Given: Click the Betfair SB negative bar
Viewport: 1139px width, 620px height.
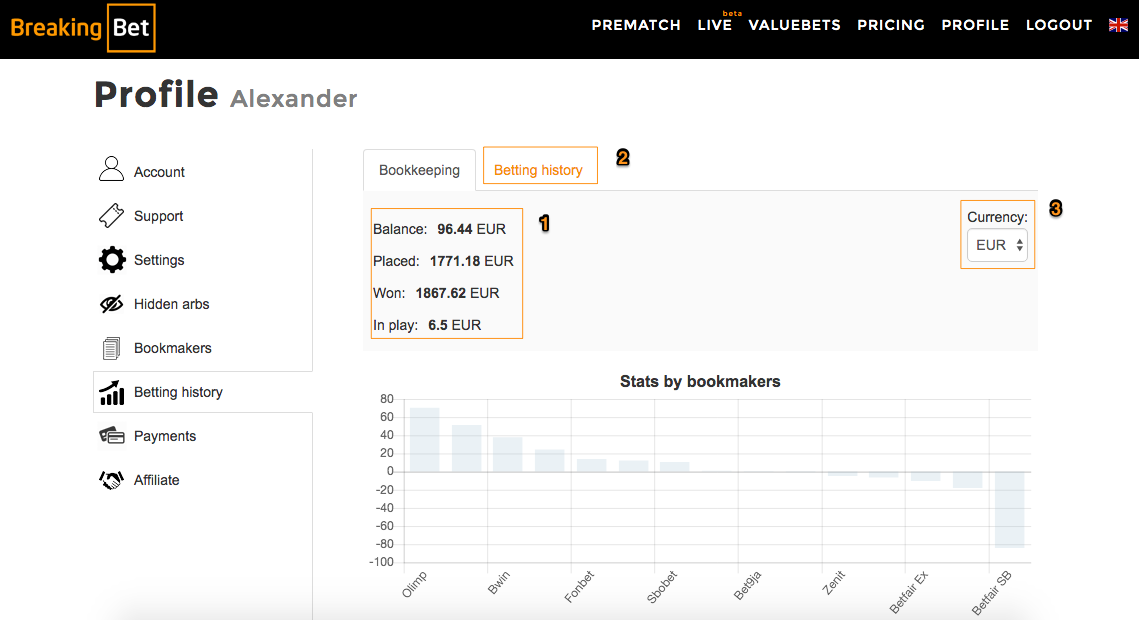Looking at the screenshot, I should [1010, 510].
